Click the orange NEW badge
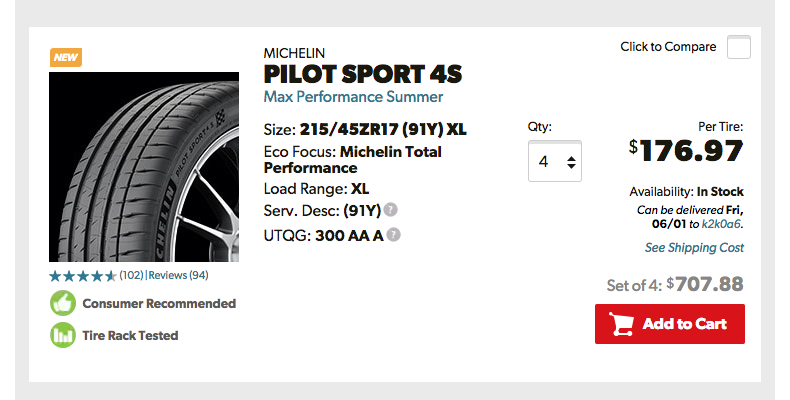Viewport: 790px width, 400px height. click(x=66, y=57)
